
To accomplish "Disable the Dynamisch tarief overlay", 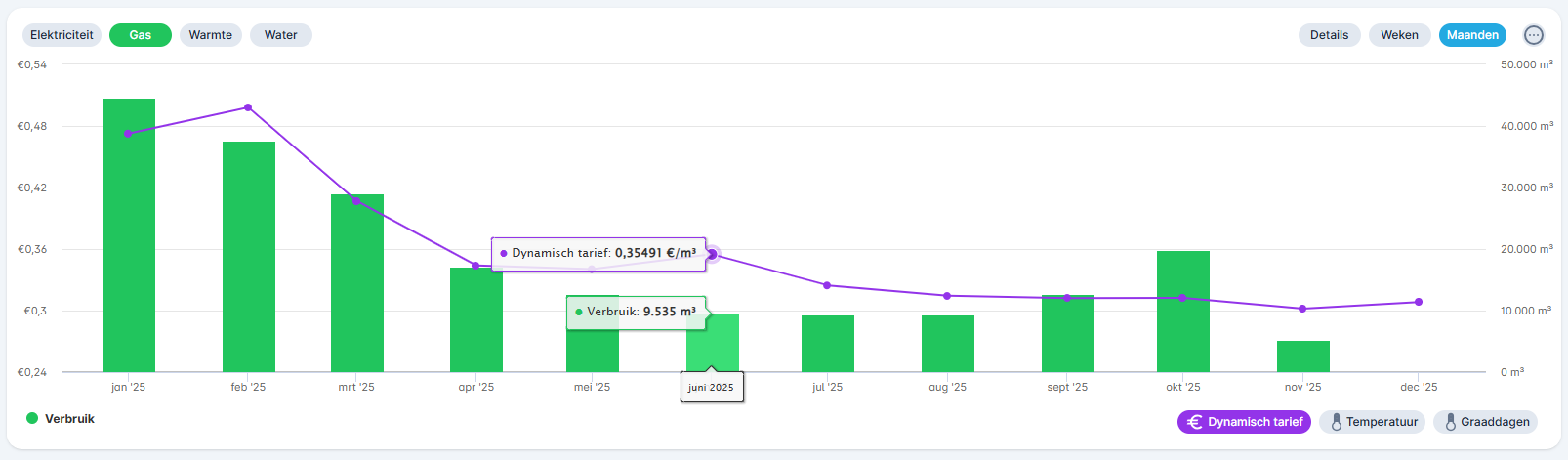I will (1244, 422).
